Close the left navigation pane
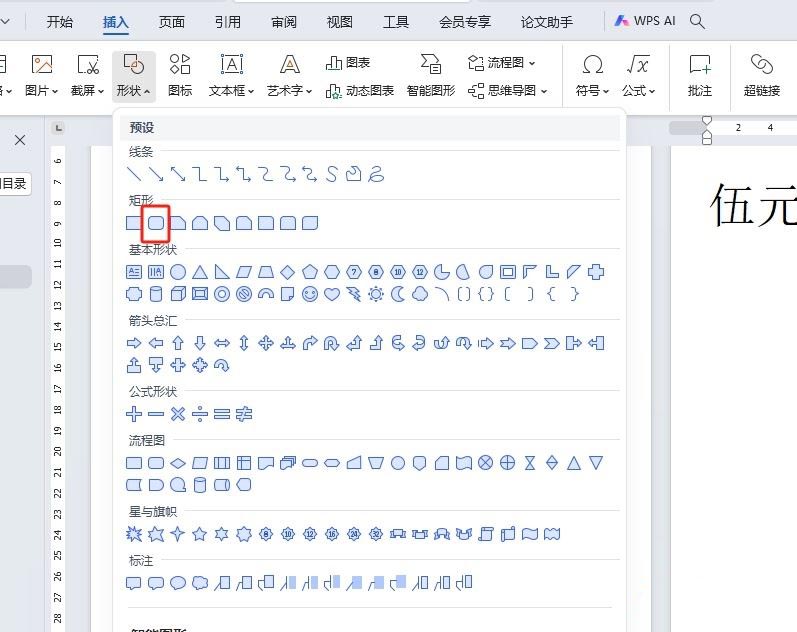The height and width of the screenshot is (632, 797). (x=20, y=140)
